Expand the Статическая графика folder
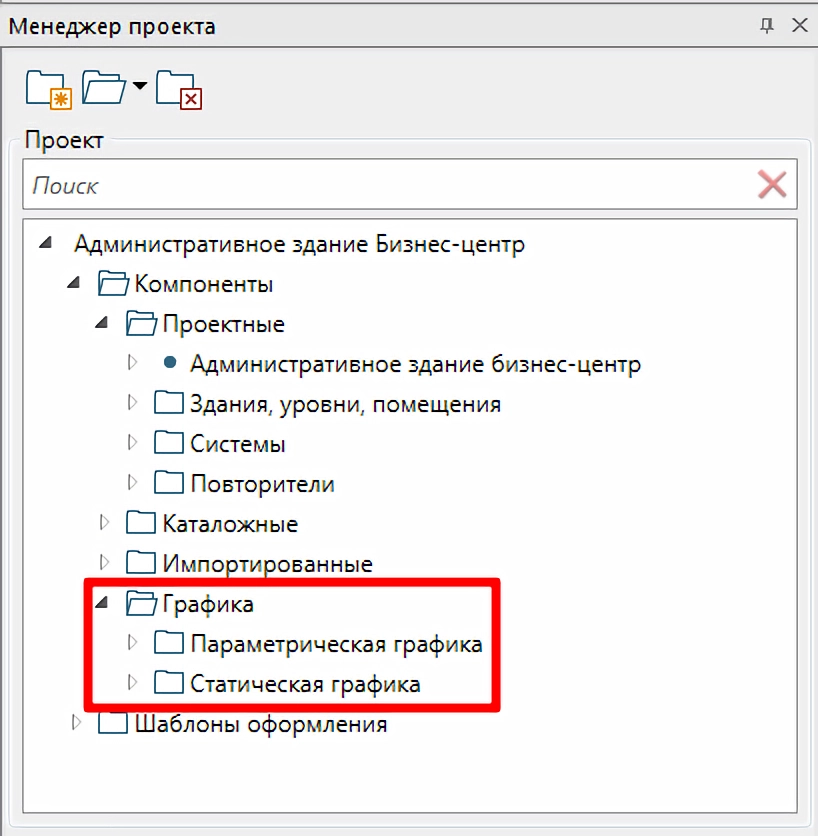 [x=132, y=682]
